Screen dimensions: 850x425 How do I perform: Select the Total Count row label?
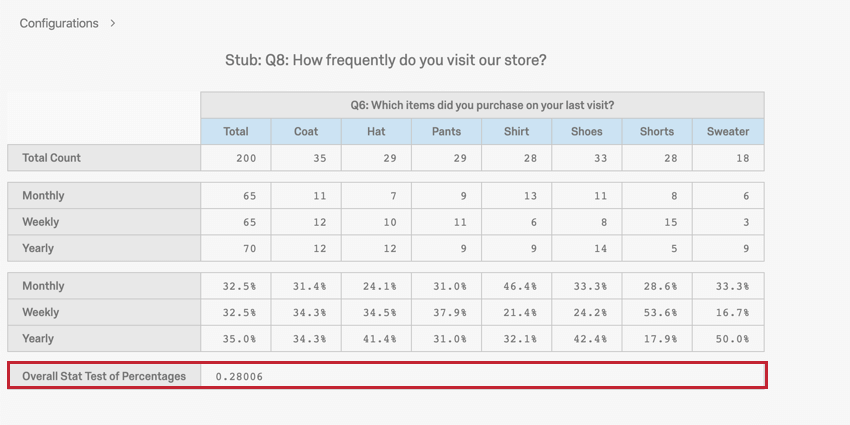pyautogui.click(x=51, y=158)
